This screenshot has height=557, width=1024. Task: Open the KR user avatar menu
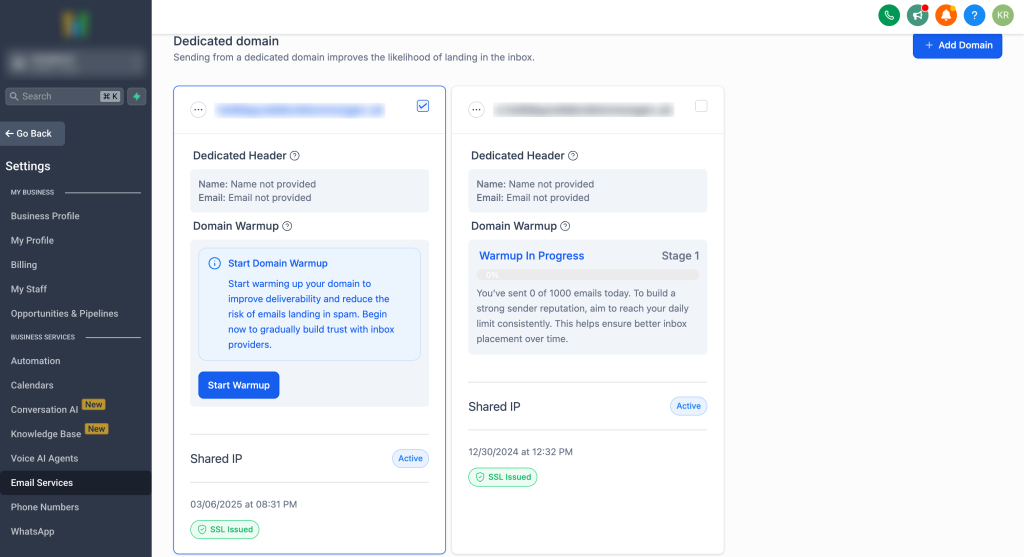pos(1002,15)
